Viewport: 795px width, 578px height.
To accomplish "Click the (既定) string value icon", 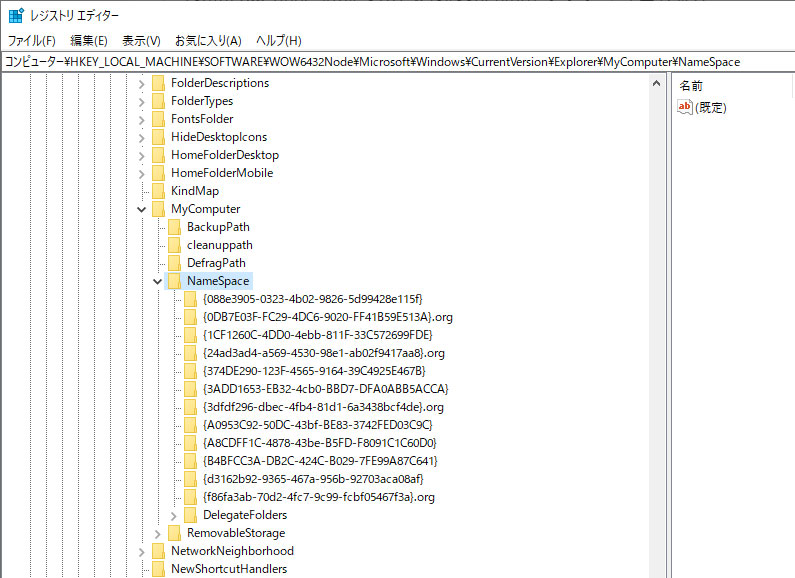I will pyautogui.click(x=684, y=107).
